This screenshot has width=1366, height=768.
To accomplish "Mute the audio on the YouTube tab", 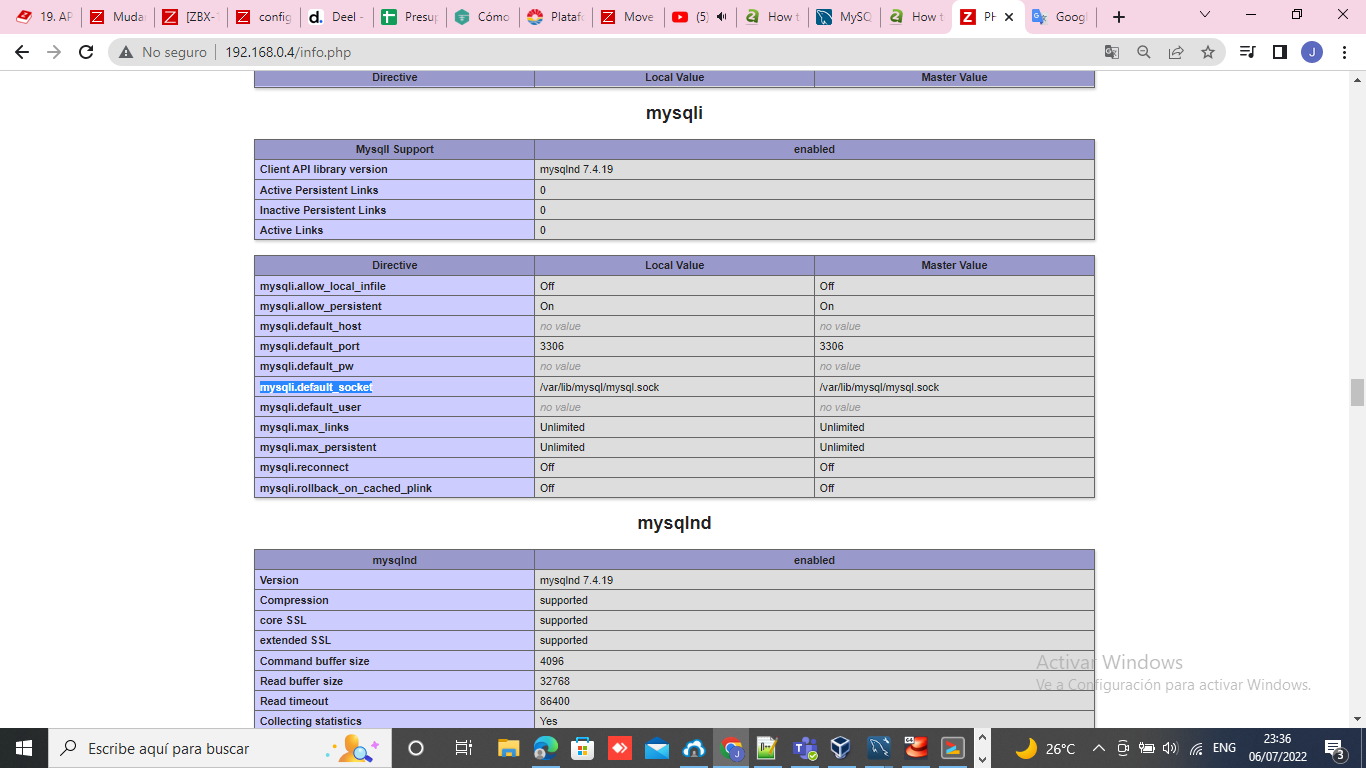I will (x=721, y=17).
